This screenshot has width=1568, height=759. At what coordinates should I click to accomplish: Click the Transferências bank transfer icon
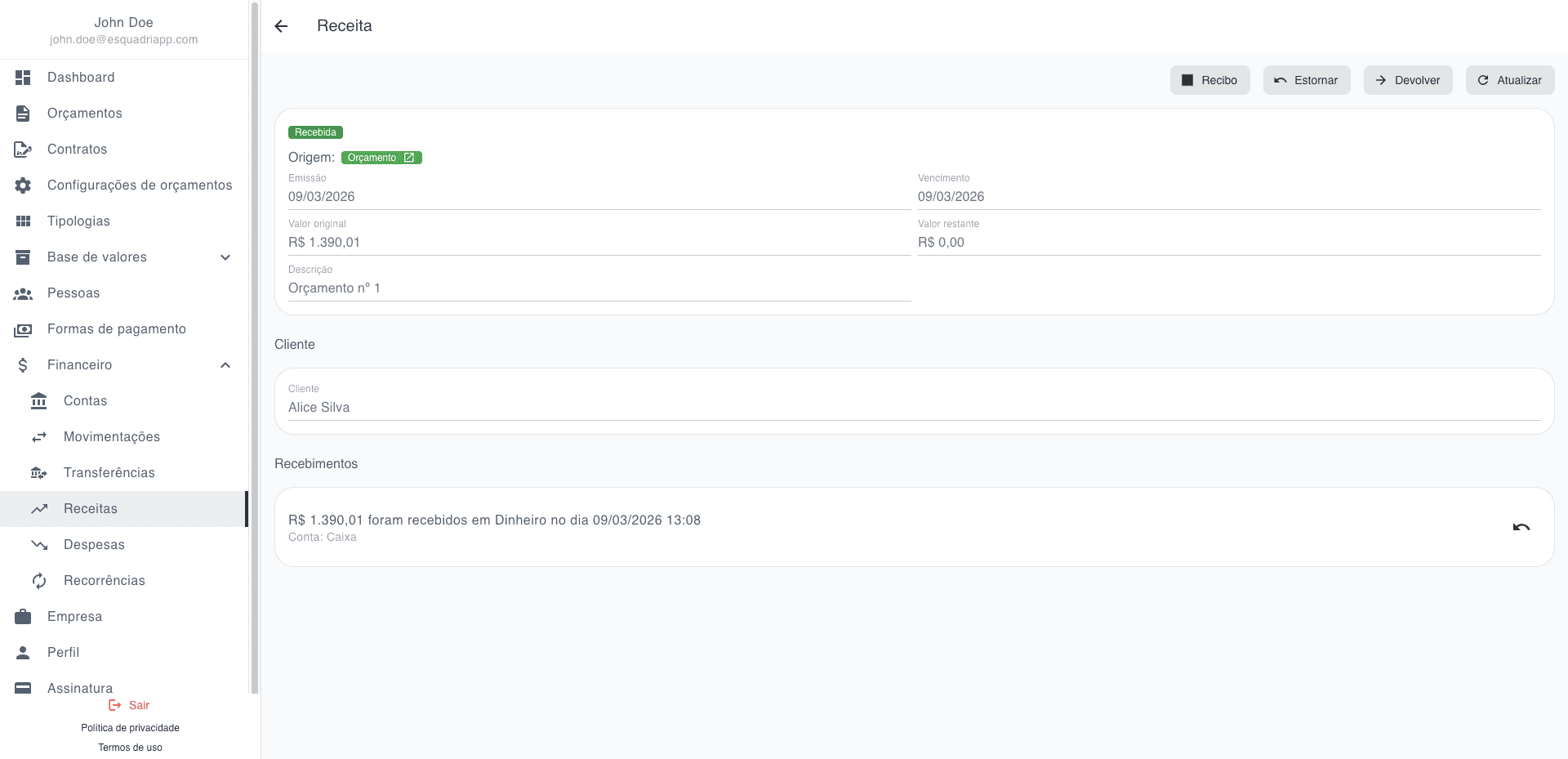[38, 473]
